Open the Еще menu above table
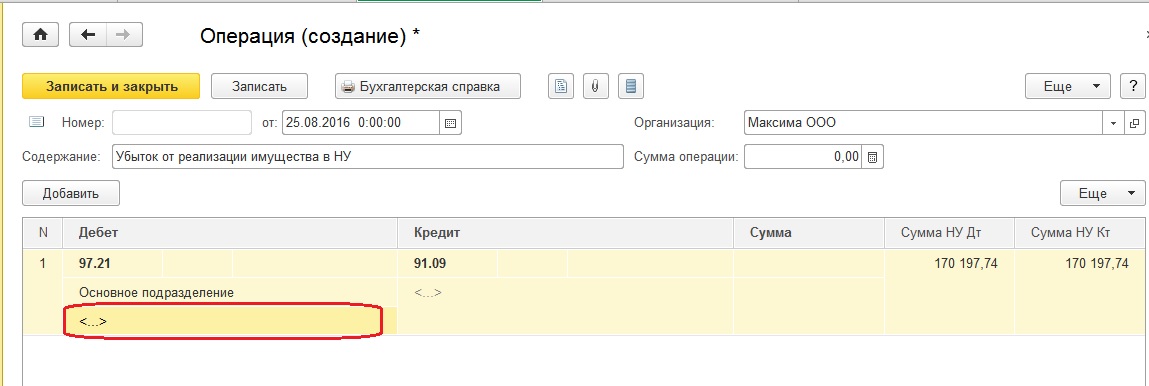Image resolution: width=1149 pixels, height=386 pixels. 1102,193
